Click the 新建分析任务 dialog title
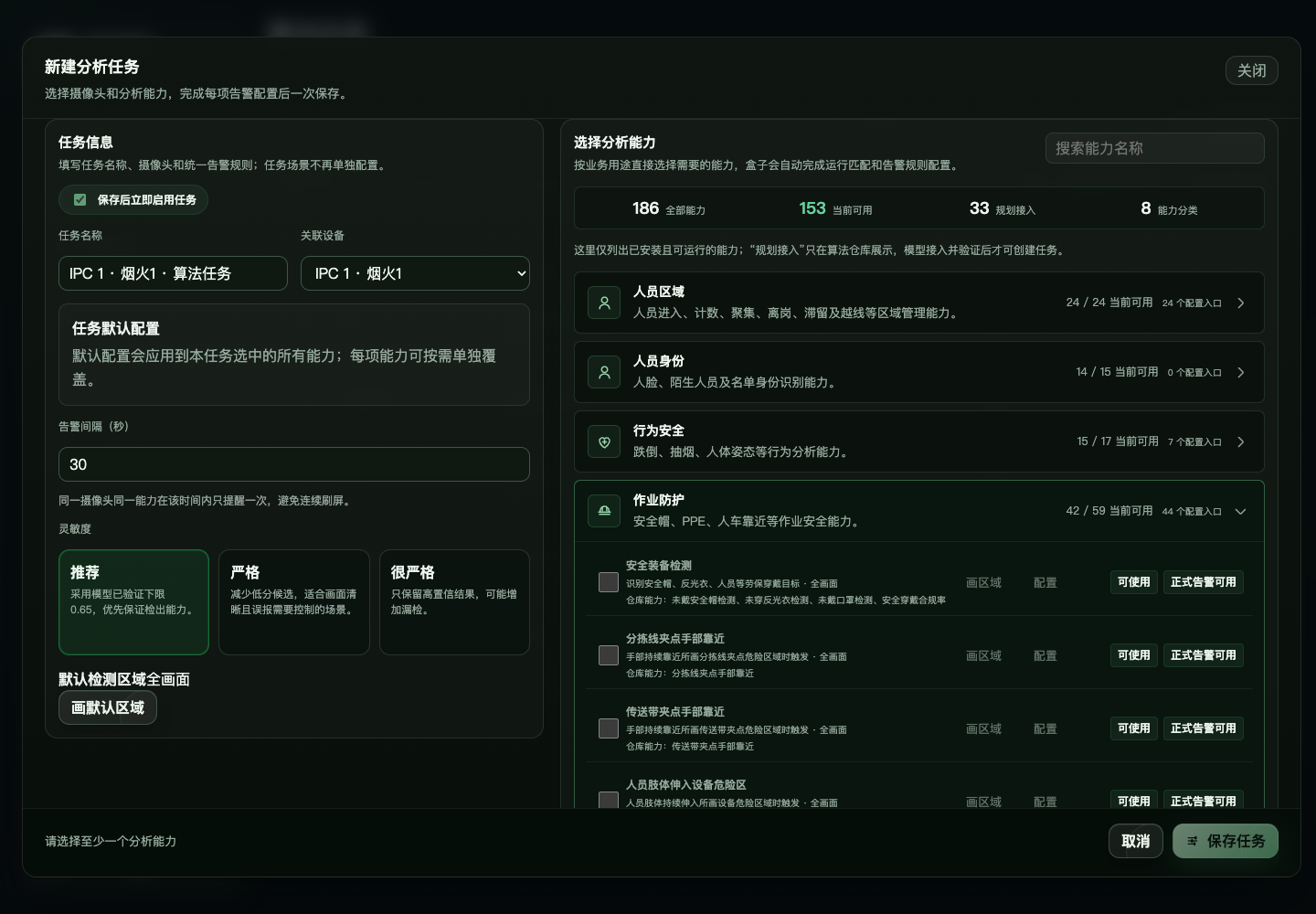 [x=92, y=67]
